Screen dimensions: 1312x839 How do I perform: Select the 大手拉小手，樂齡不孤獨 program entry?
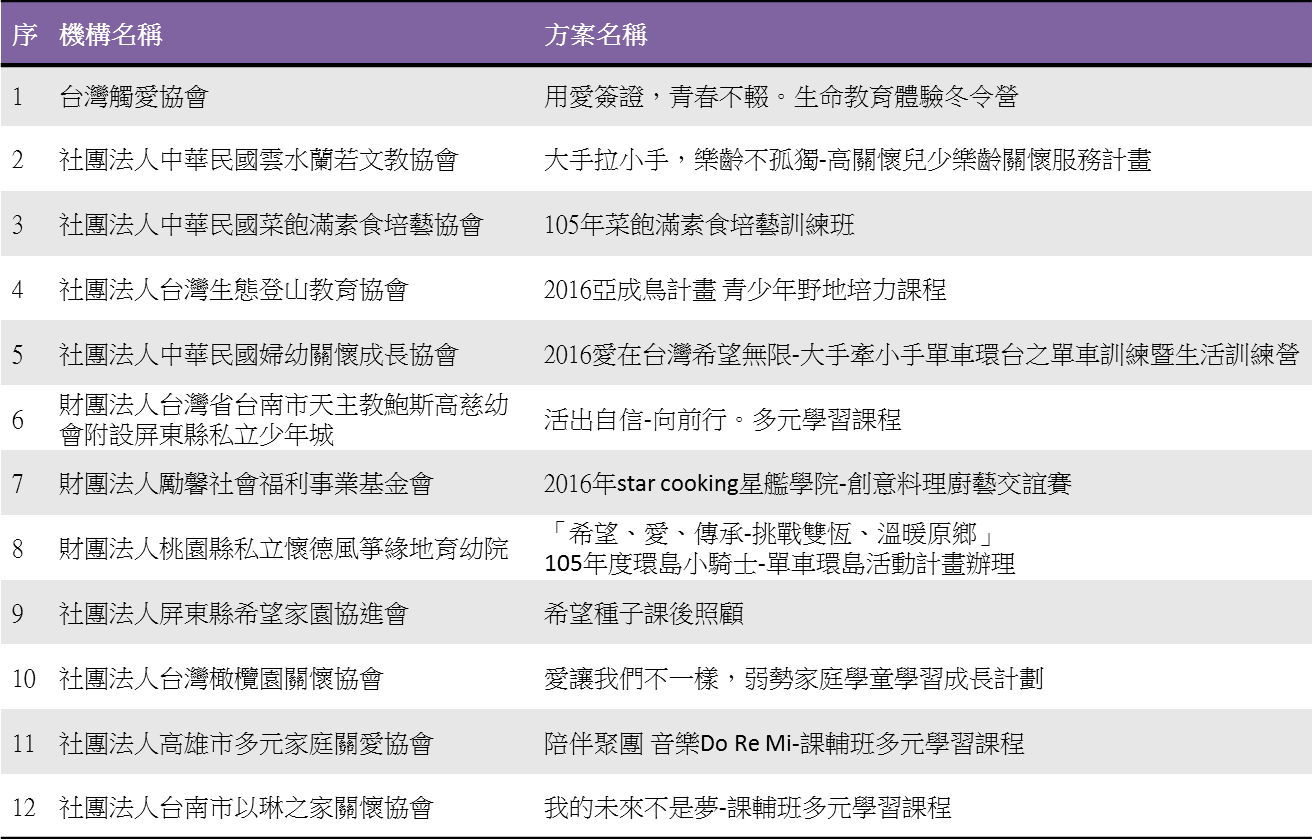pyautogui.click(x=847, y=160)
